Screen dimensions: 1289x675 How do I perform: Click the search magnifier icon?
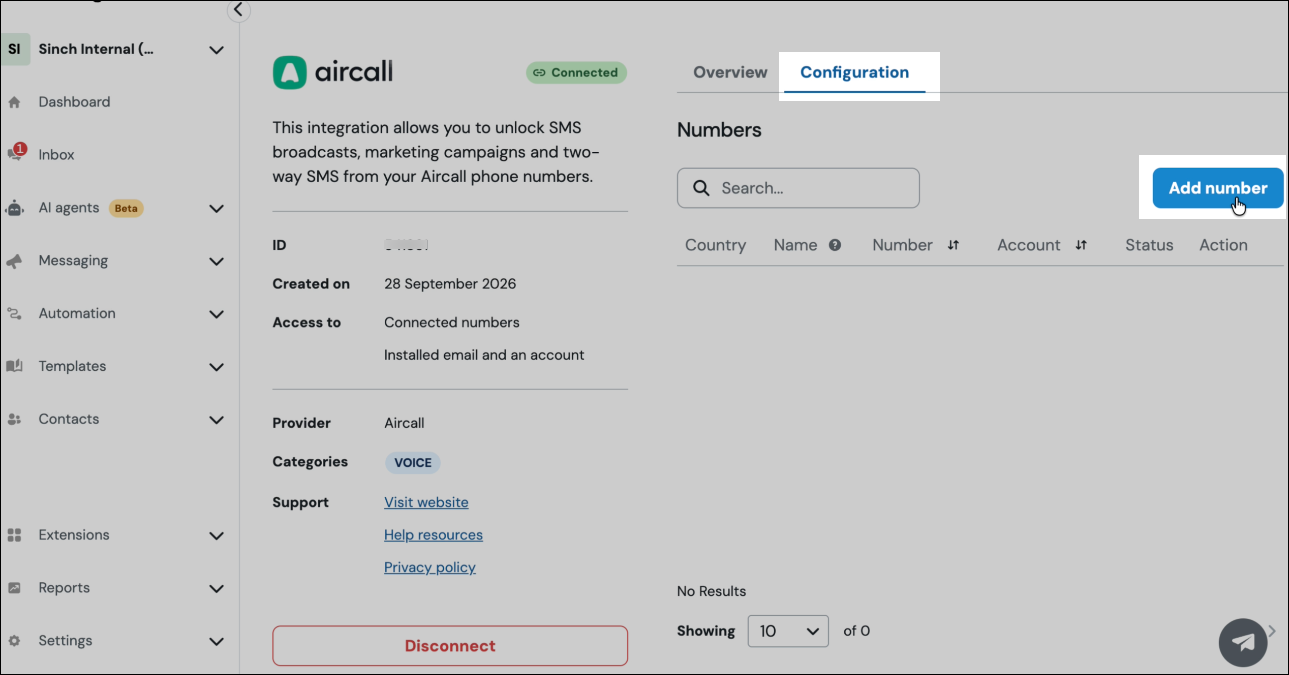[x=702, y=188]
